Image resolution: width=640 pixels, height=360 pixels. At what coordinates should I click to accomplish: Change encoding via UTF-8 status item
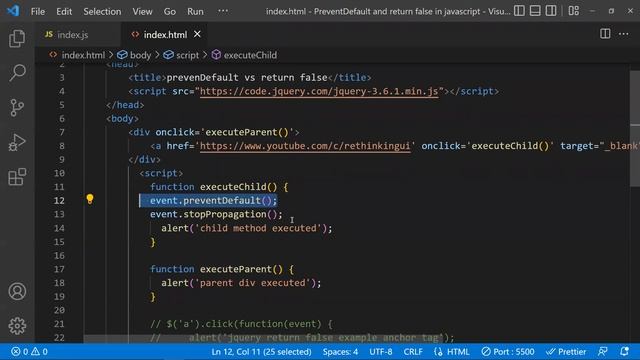click(x=381, y=351)
